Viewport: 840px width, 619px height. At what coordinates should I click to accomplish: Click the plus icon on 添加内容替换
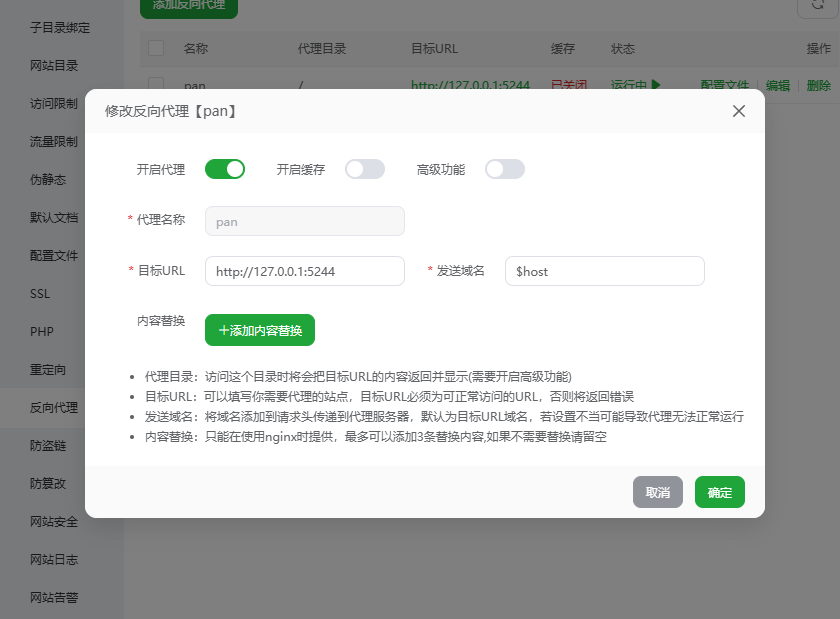pos(223,329)
